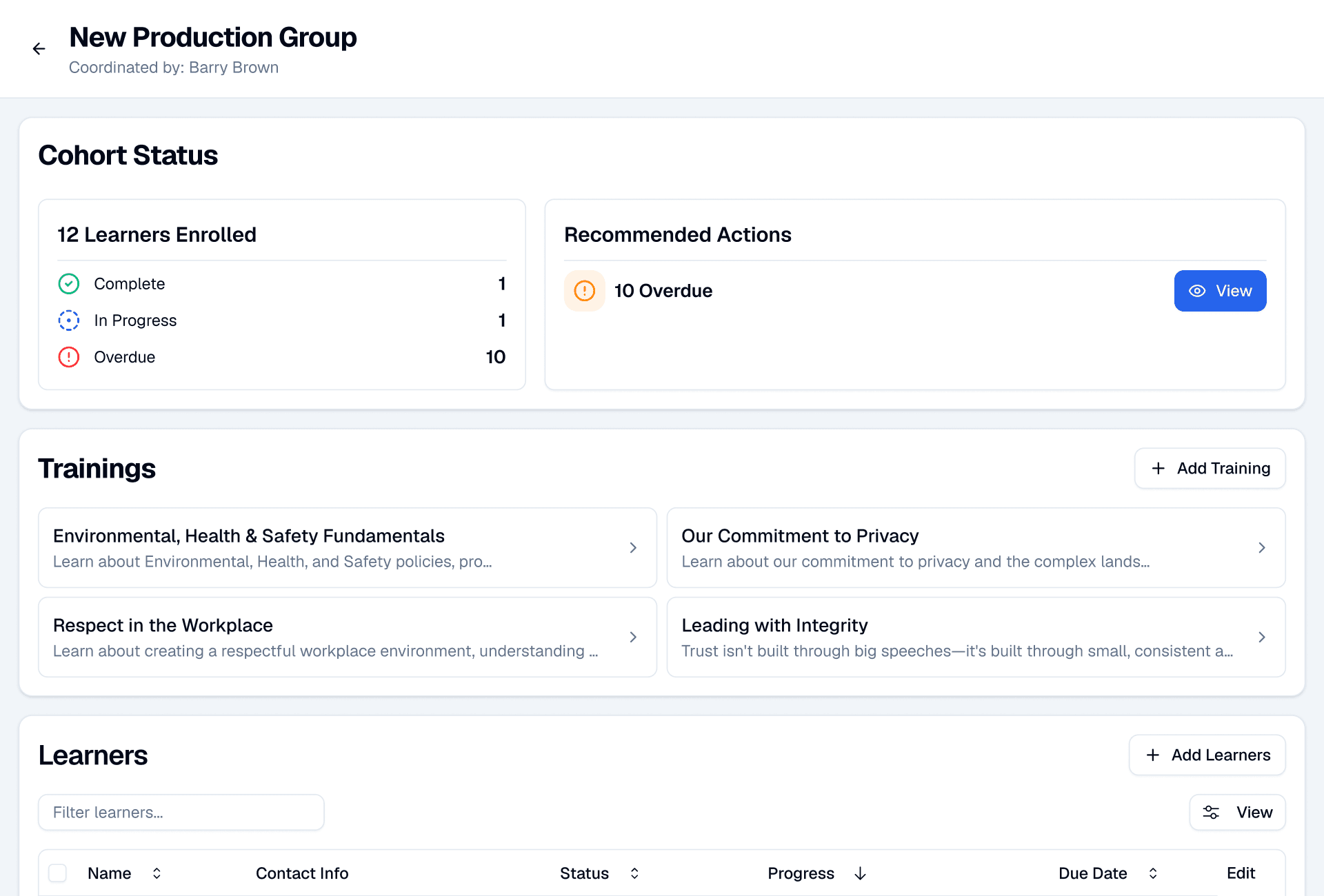Viewport: 1324px width, 896px height.
Task: Click the eye icon in the View button
Action: (1198, 291)
